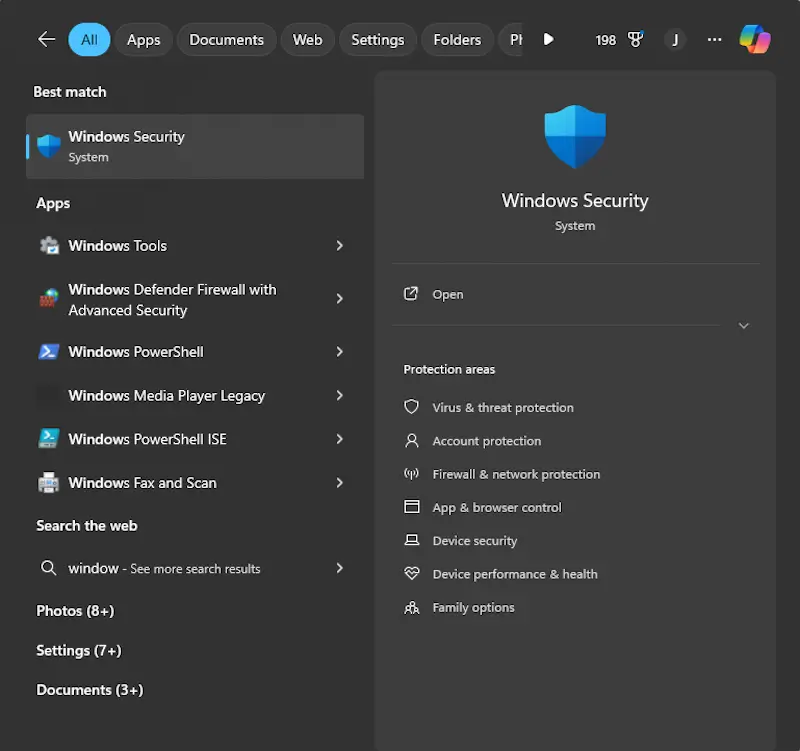Switch to the Folders filter tab
Screen dimensions: 800x751
pos(457,40)
